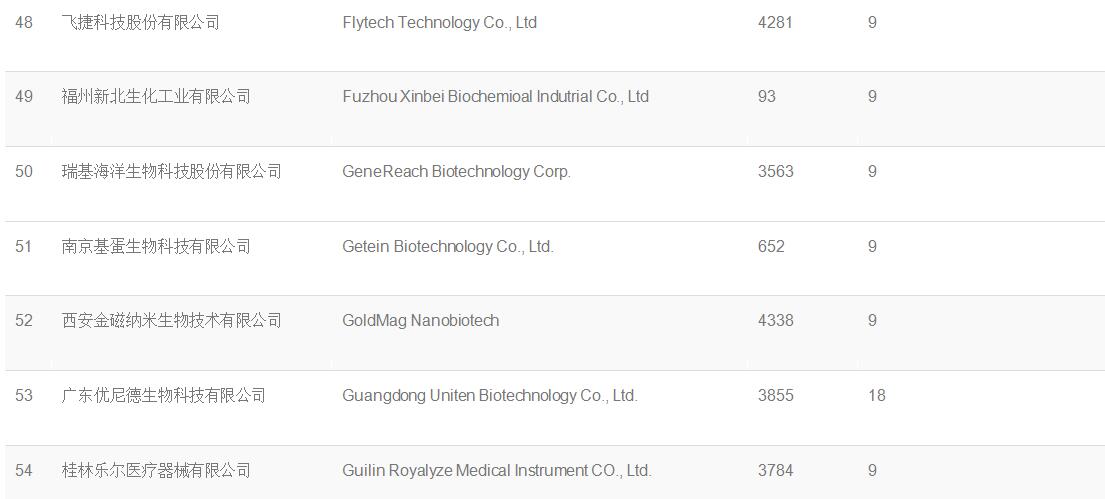Select Guilin Royalyze Medical Instrument CO., Ltd.

tap(497, 470)
